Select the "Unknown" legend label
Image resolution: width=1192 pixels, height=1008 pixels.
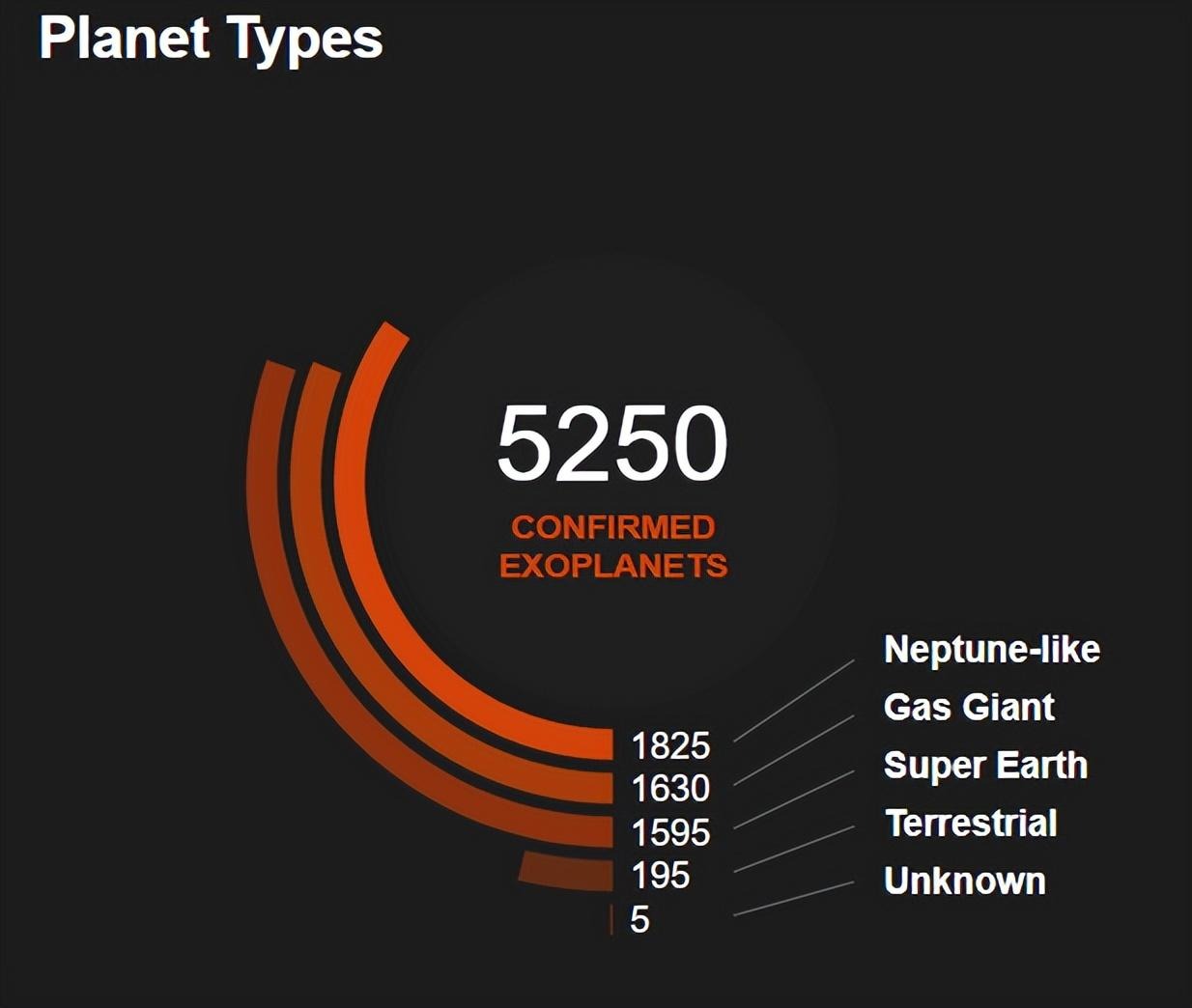[965, 882]
